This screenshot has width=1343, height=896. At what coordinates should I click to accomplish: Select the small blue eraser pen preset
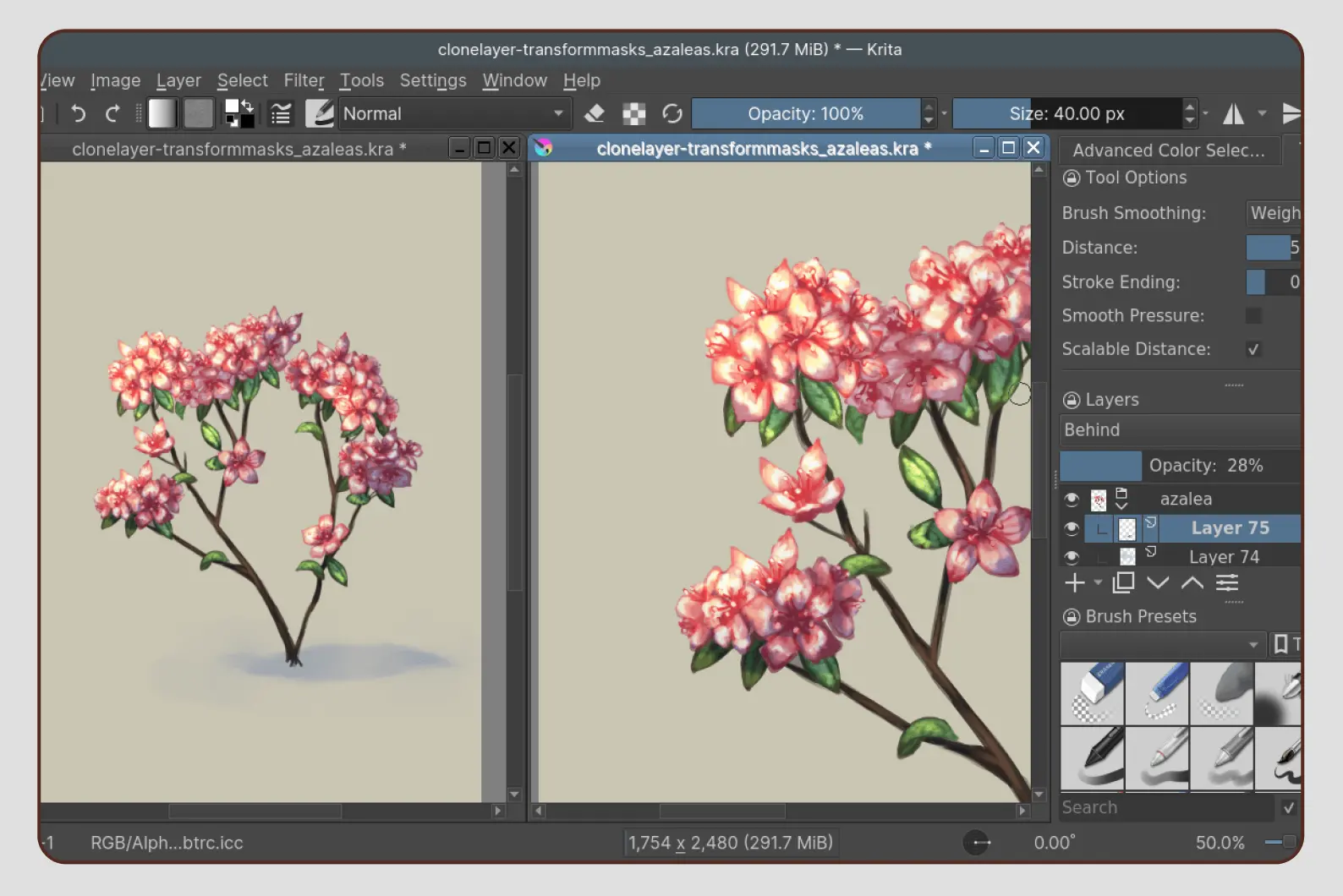click(1157, 693)
